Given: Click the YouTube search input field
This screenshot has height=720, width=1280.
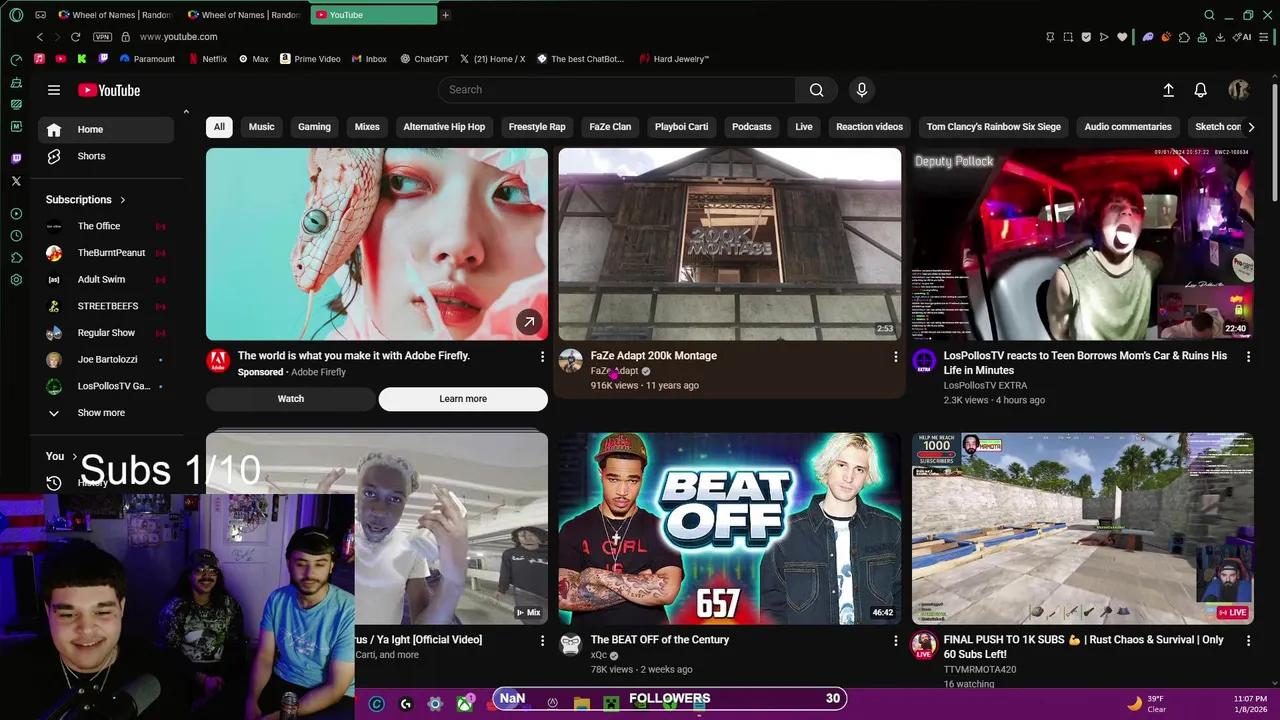Looking at the screenshot, I should pyautogui.click(x=617, y=90).
